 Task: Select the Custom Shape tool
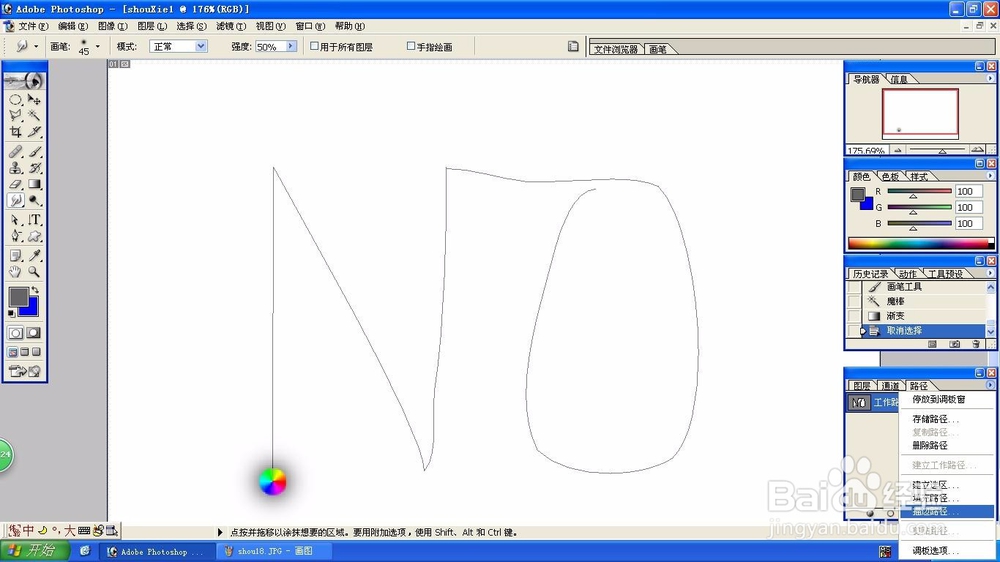click(34, 236)
